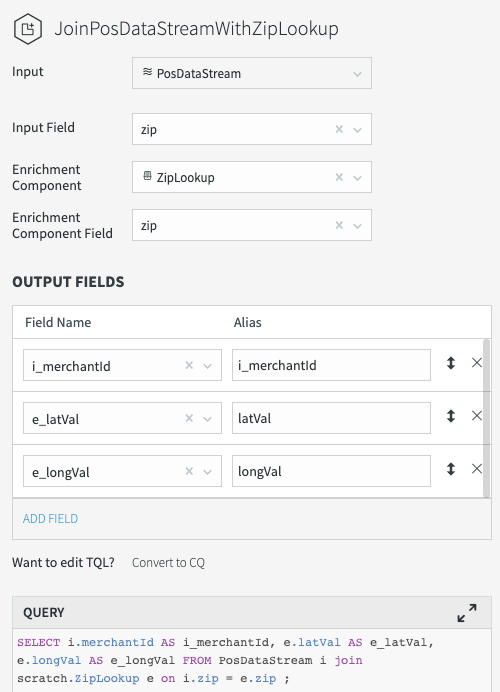Click the output fields vertical scrollbar
The height and width of the screenshot is (692, 500).
point(486,418)
